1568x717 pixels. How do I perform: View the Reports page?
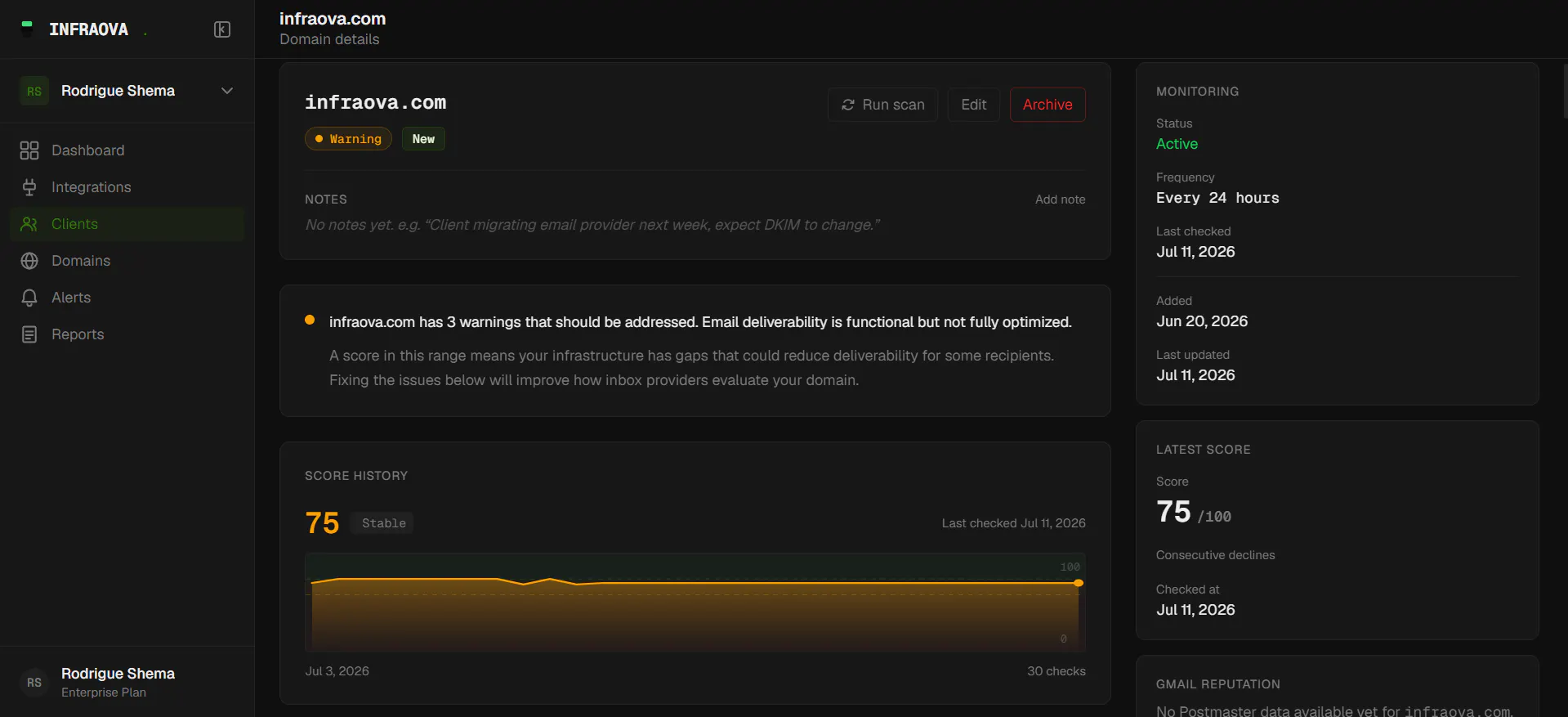(x=127, y=334)
